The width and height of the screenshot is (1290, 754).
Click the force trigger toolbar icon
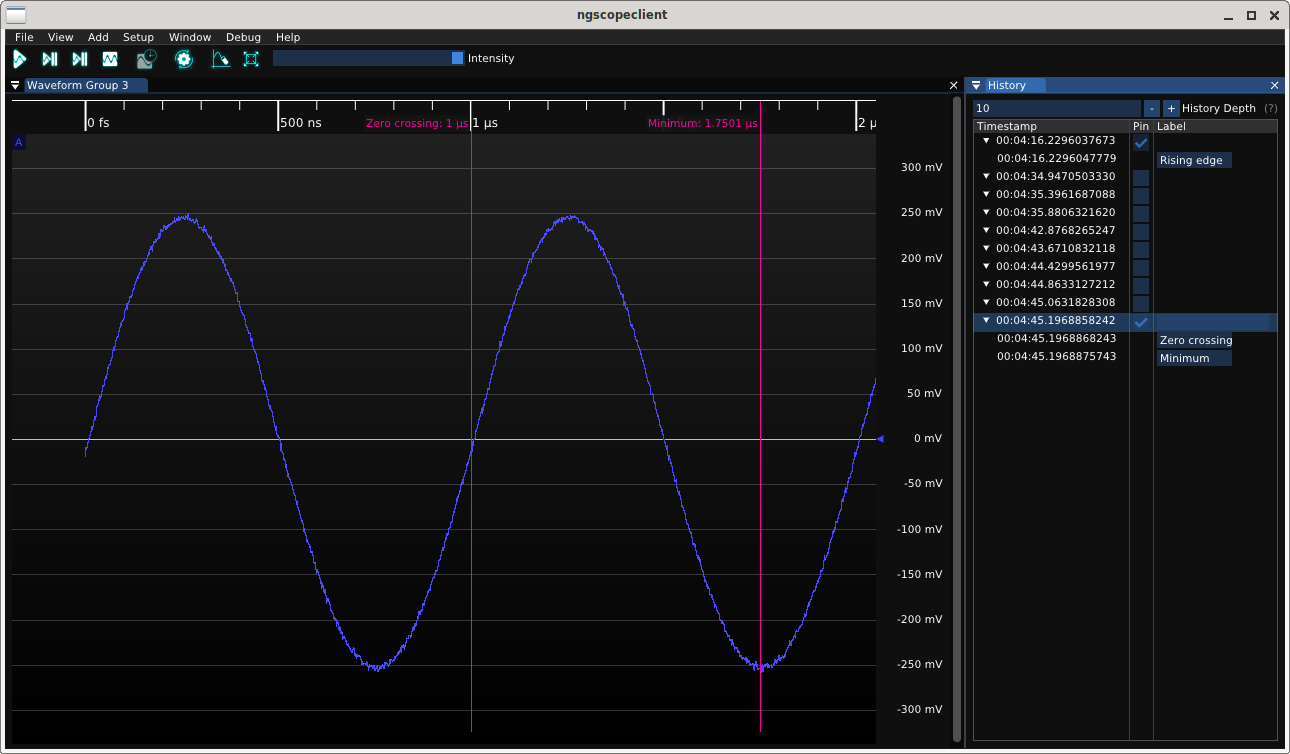pos(80,59)
